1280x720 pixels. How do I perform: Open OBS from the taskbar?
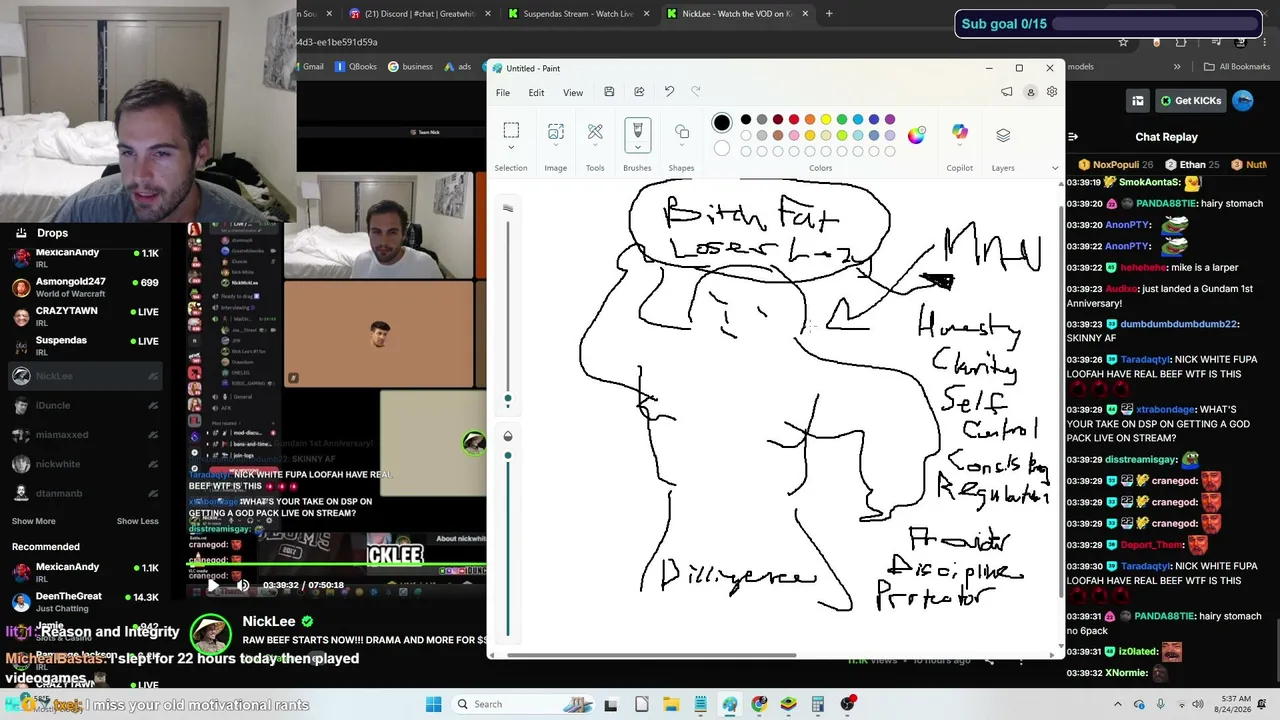coord(848,704)
